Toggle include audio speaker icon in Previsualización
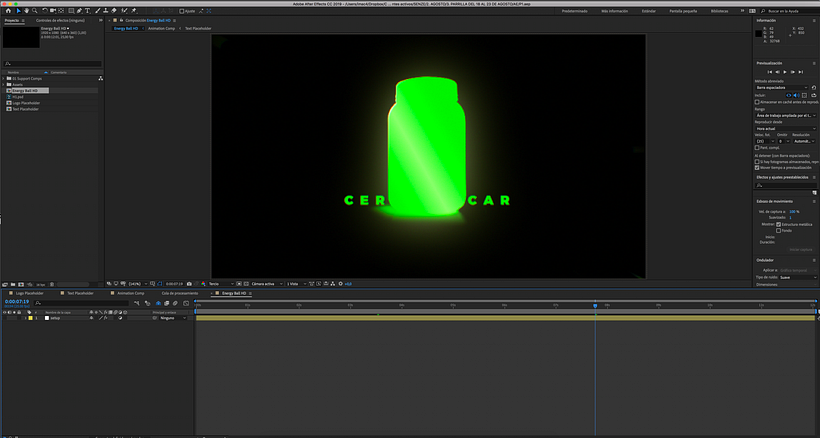Screen dimensions: 820x438 pos(796,95)
